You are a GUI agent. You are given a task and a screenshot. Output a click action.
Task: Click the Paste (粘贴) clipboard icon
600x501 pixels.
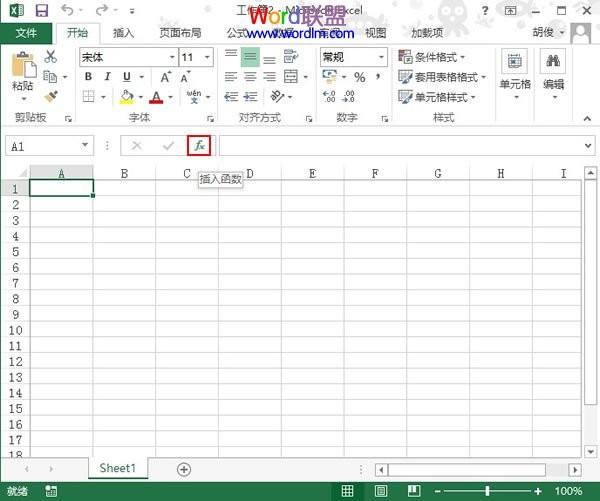coord(24,65)
